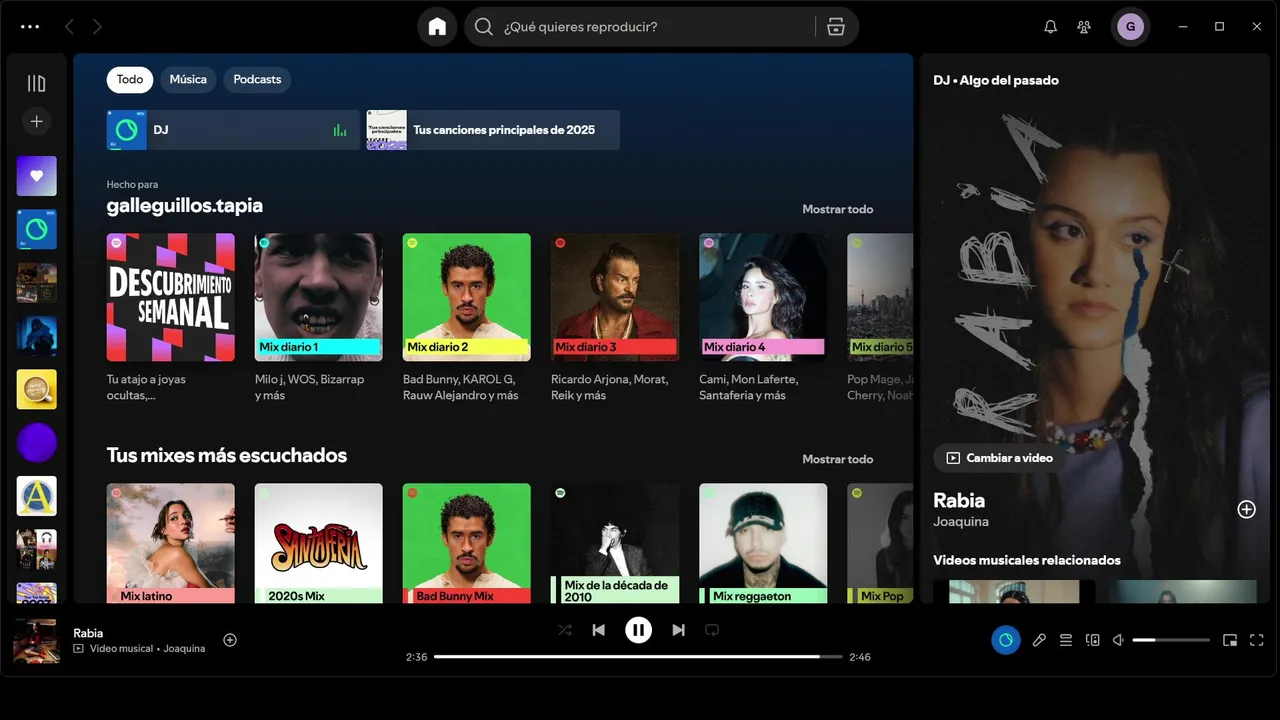Open artist Joaquina in right panel
Image resolution: width=1280 pixels, height=720 pixels.
(x=961, y=522)
